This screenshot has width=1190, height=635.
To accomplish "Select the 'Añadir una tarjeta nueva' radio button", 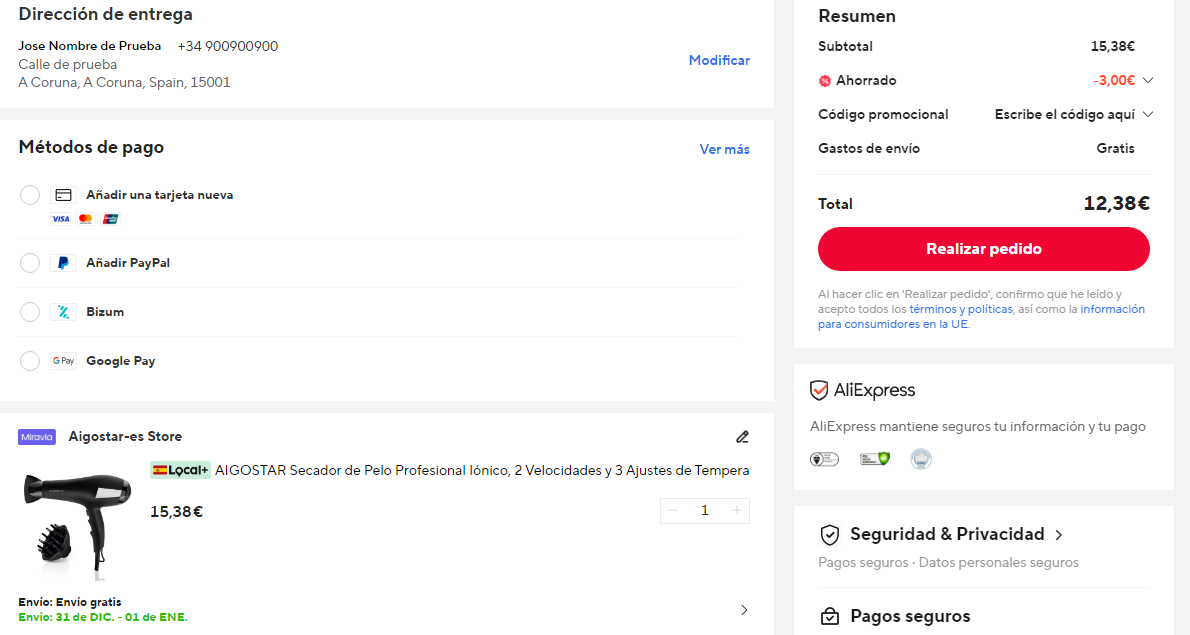I will (30, 195).
